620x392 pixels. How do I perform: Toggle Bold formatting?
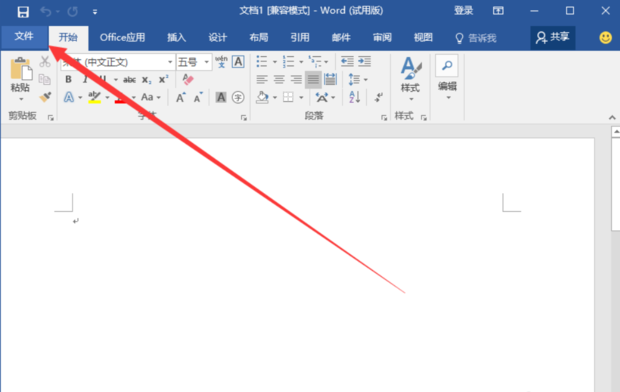coord(68,80)
